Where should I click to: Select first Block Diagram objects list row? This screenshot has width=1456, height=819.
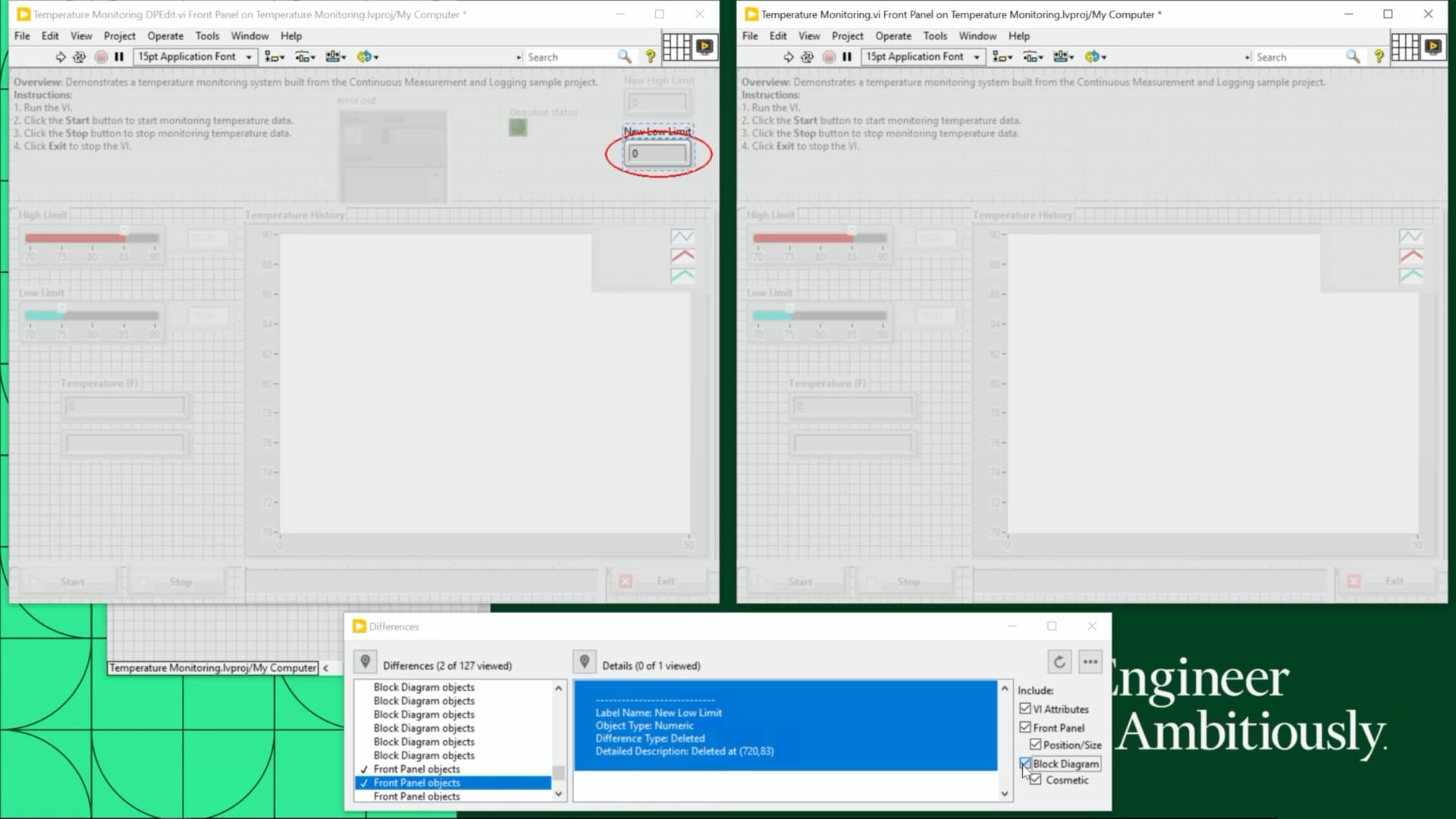pos(453,687)
